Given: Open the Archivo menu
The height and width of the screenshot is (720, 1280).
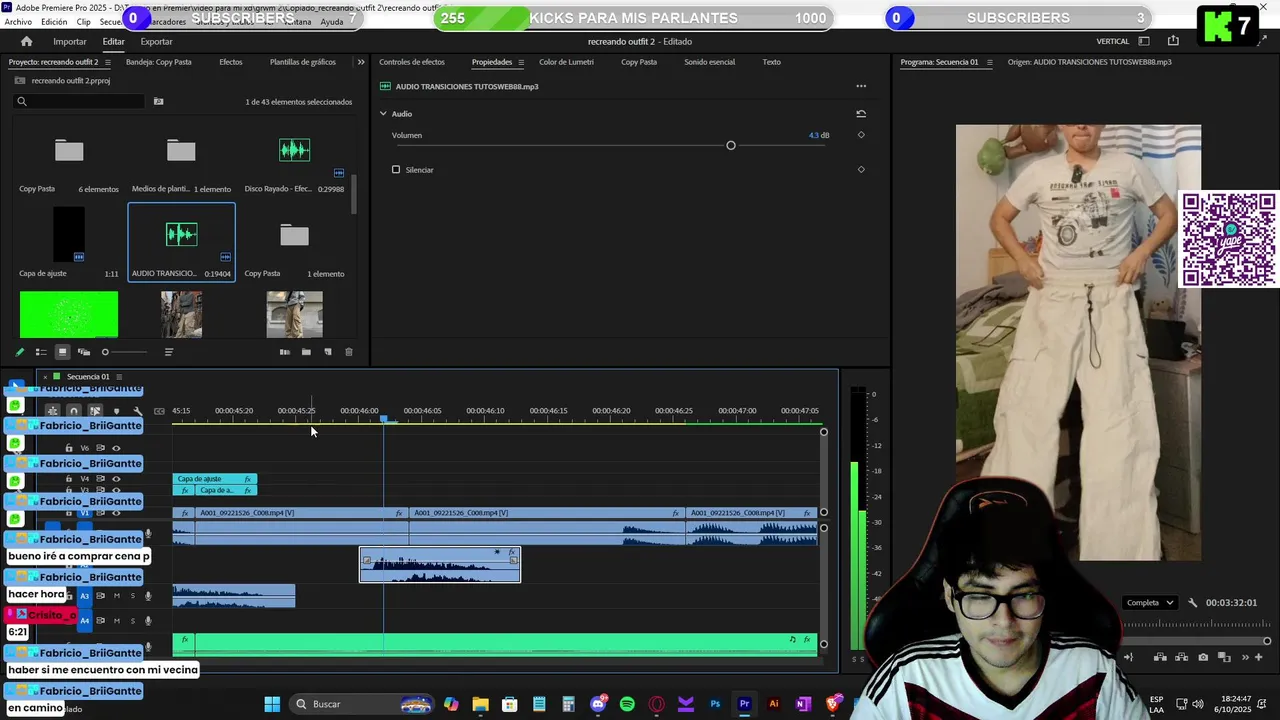Looking at the screenshot, I should pyautogui.click(x=18, y=21).
